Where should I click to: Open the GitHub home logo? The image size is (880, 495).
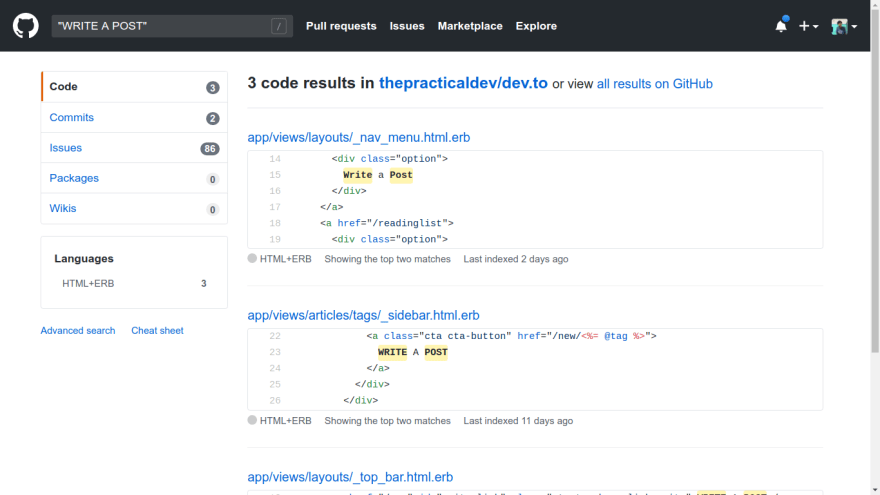tap(26, 26)
